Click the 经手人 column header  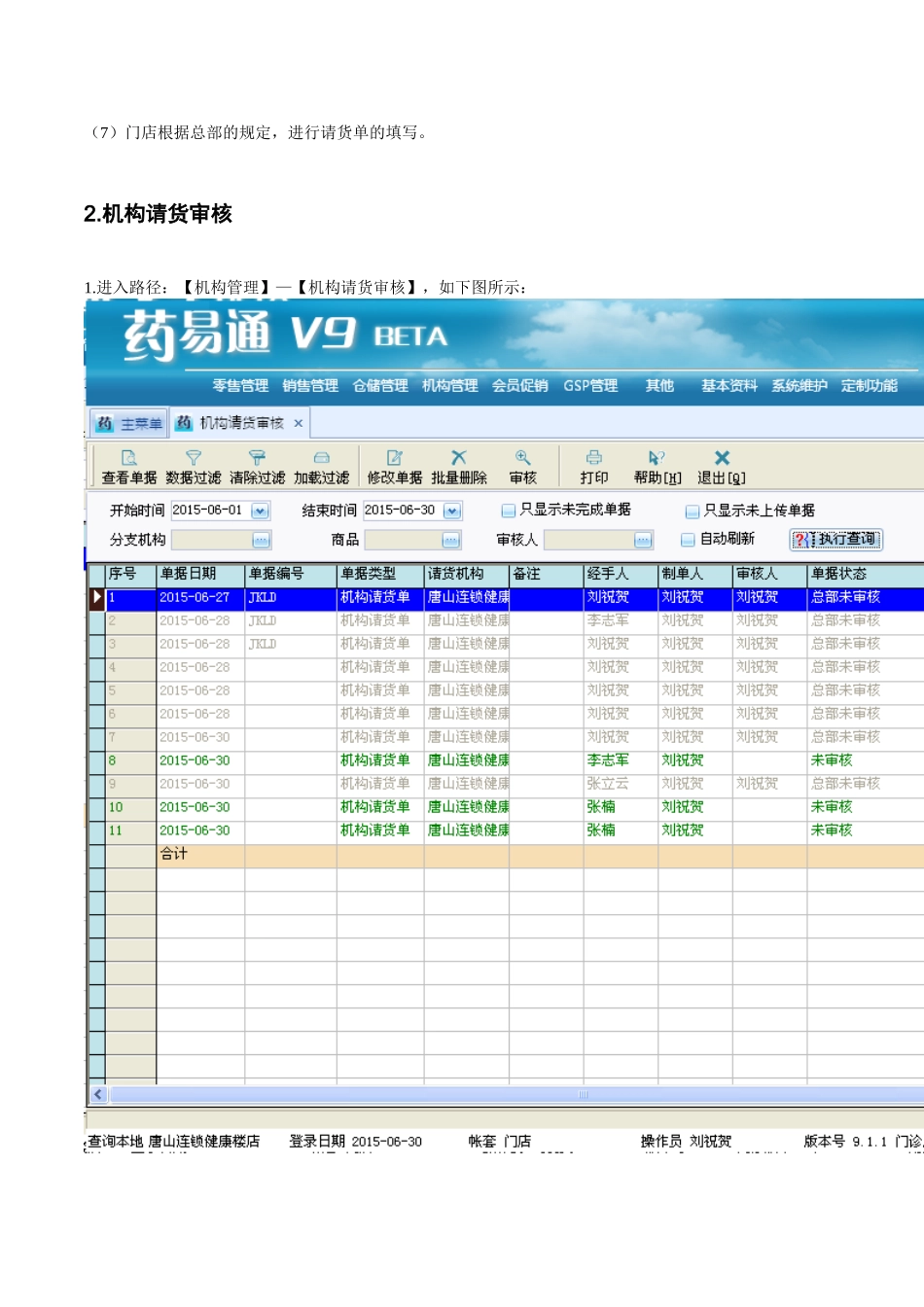621,574
